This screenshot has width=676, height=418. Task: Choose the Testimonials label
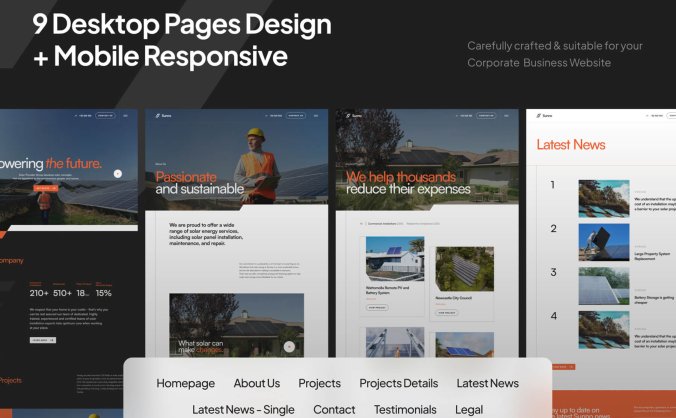[x=405, y=409]
